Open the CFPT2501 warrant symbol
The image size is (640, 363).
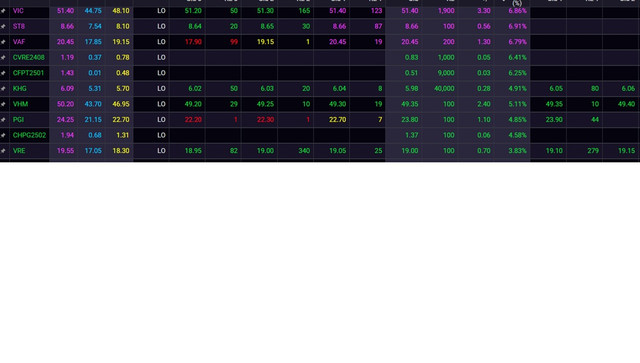click(x=28, y=73)
